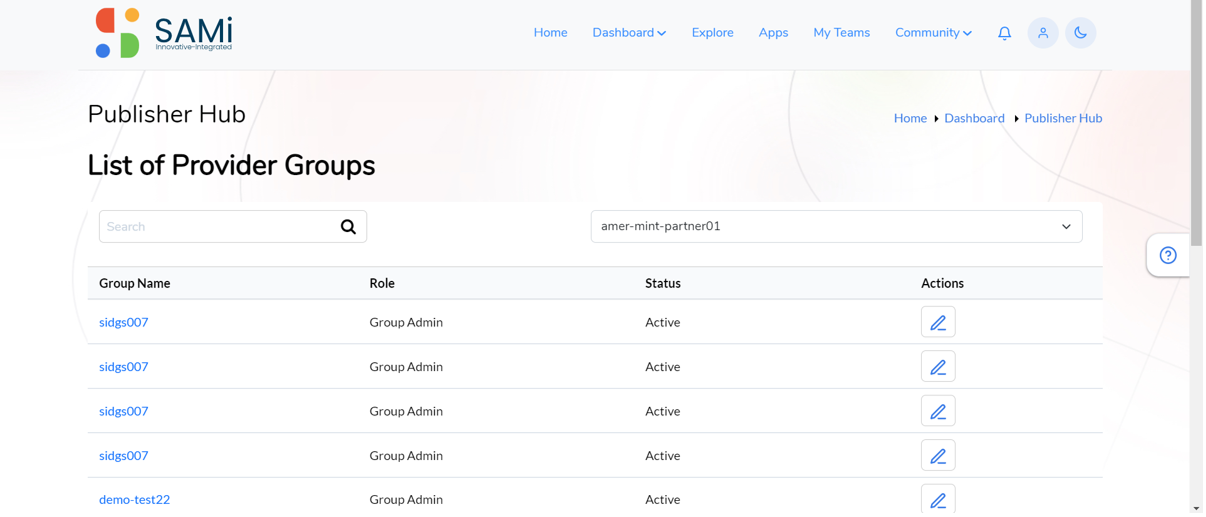Expand the Community menu
1206x517 pixels.
click(x=933, y=33)
